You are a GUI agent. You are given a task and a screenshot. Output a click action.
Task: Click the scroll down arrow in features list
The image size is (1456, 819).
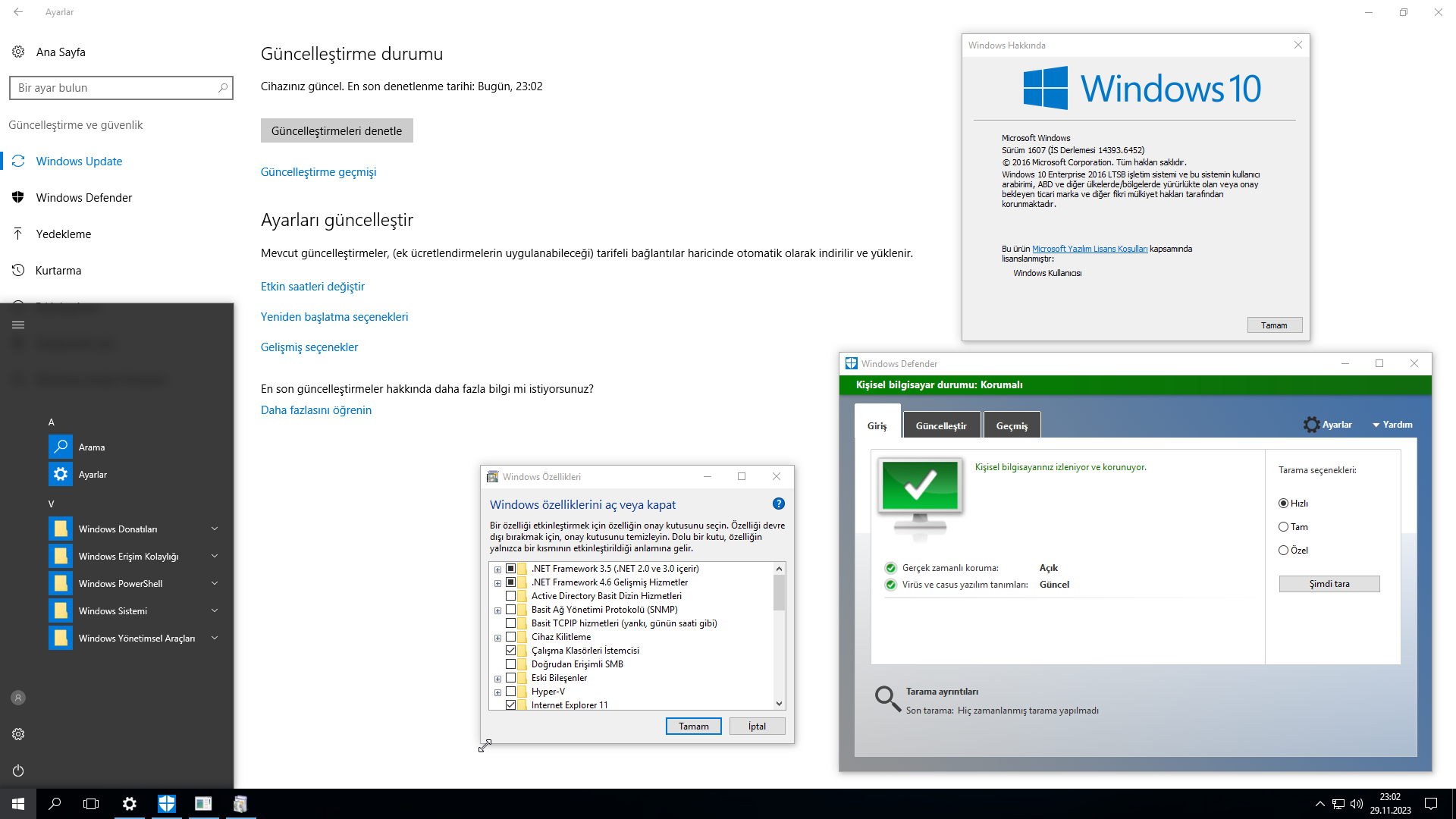tap(779, 704)
